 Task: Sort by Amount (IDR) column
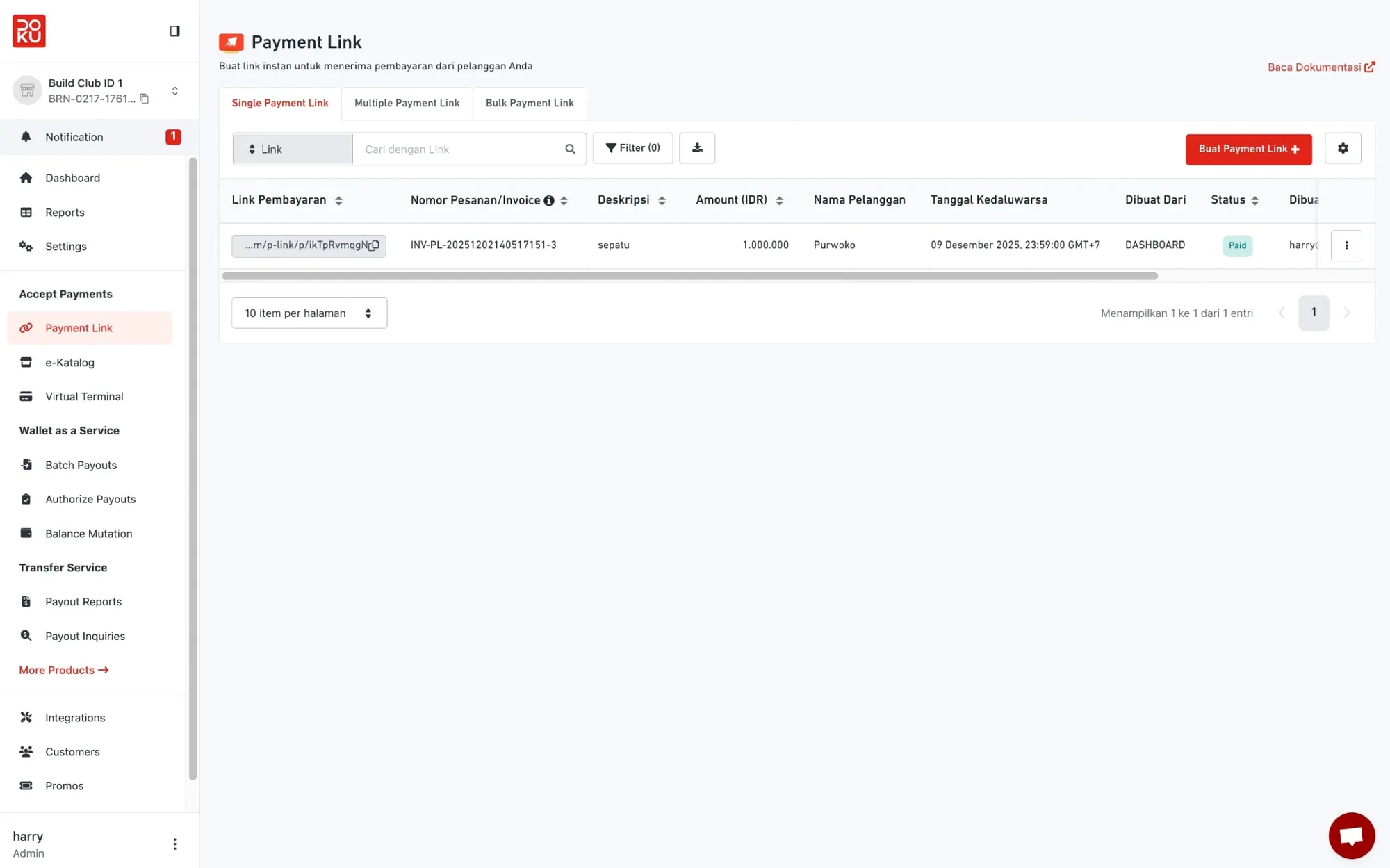[779, 201]
